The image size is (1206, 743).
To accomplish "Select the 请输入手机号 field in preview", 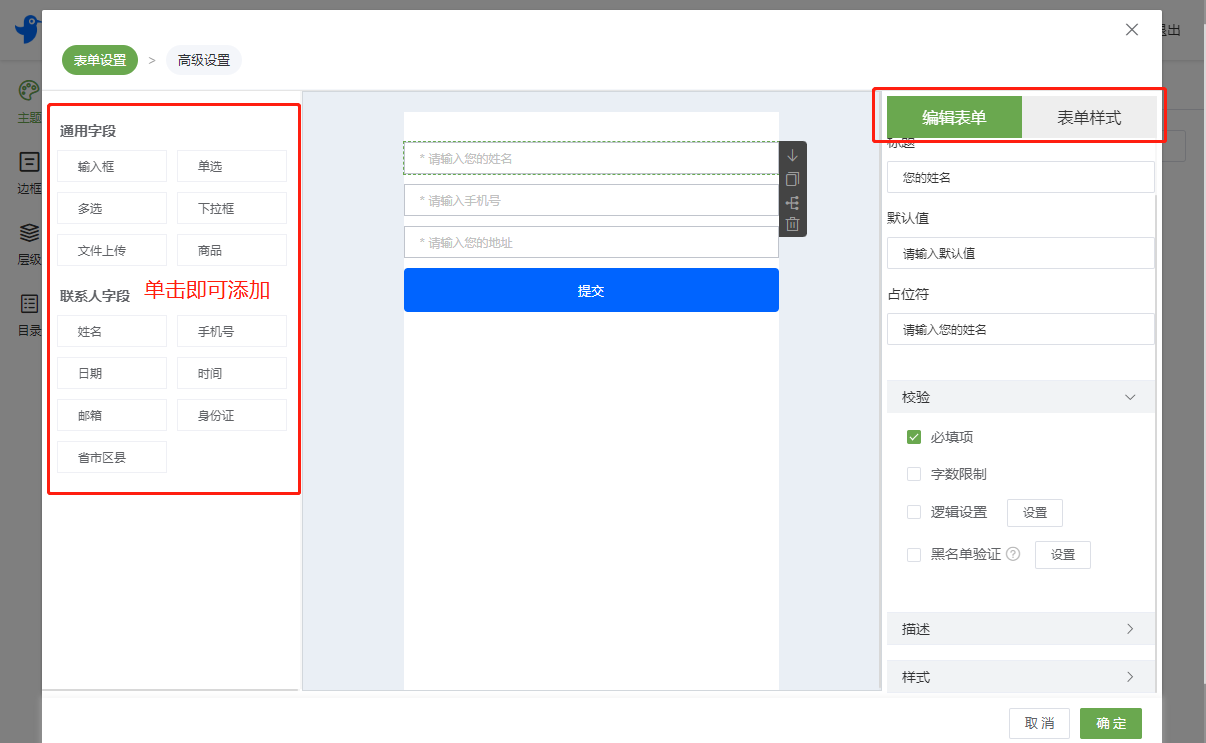I will [591, 200].
